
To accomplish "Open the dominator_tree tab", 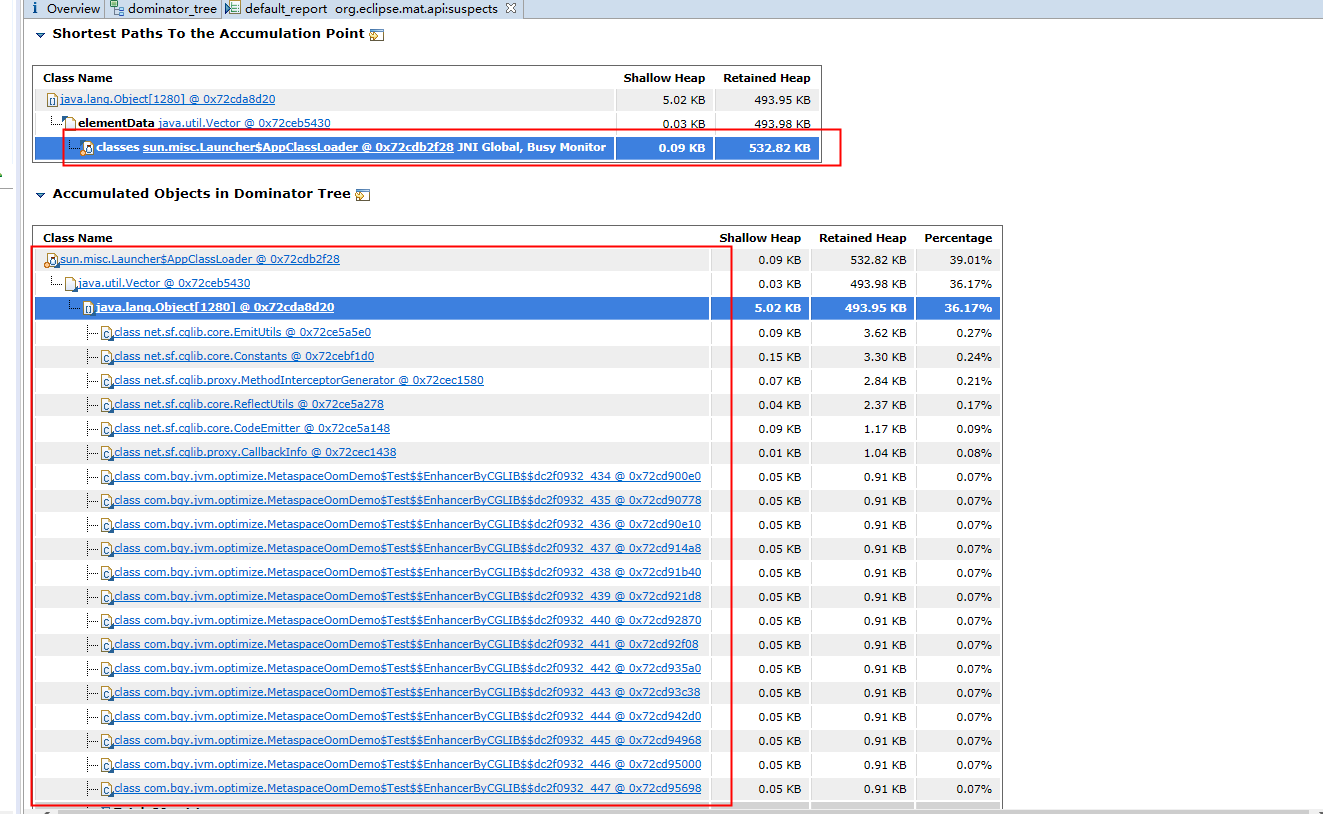I will click(x=163, y=9).
